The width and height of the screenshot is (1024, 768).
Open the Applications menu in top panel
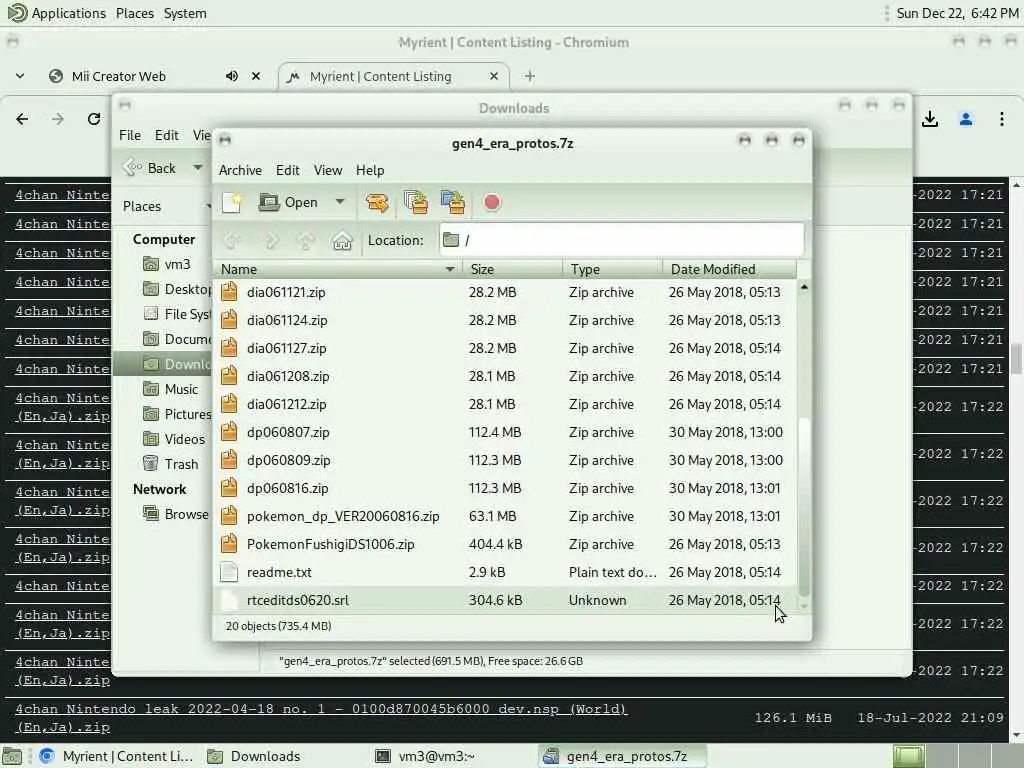[x=57, y=13]
